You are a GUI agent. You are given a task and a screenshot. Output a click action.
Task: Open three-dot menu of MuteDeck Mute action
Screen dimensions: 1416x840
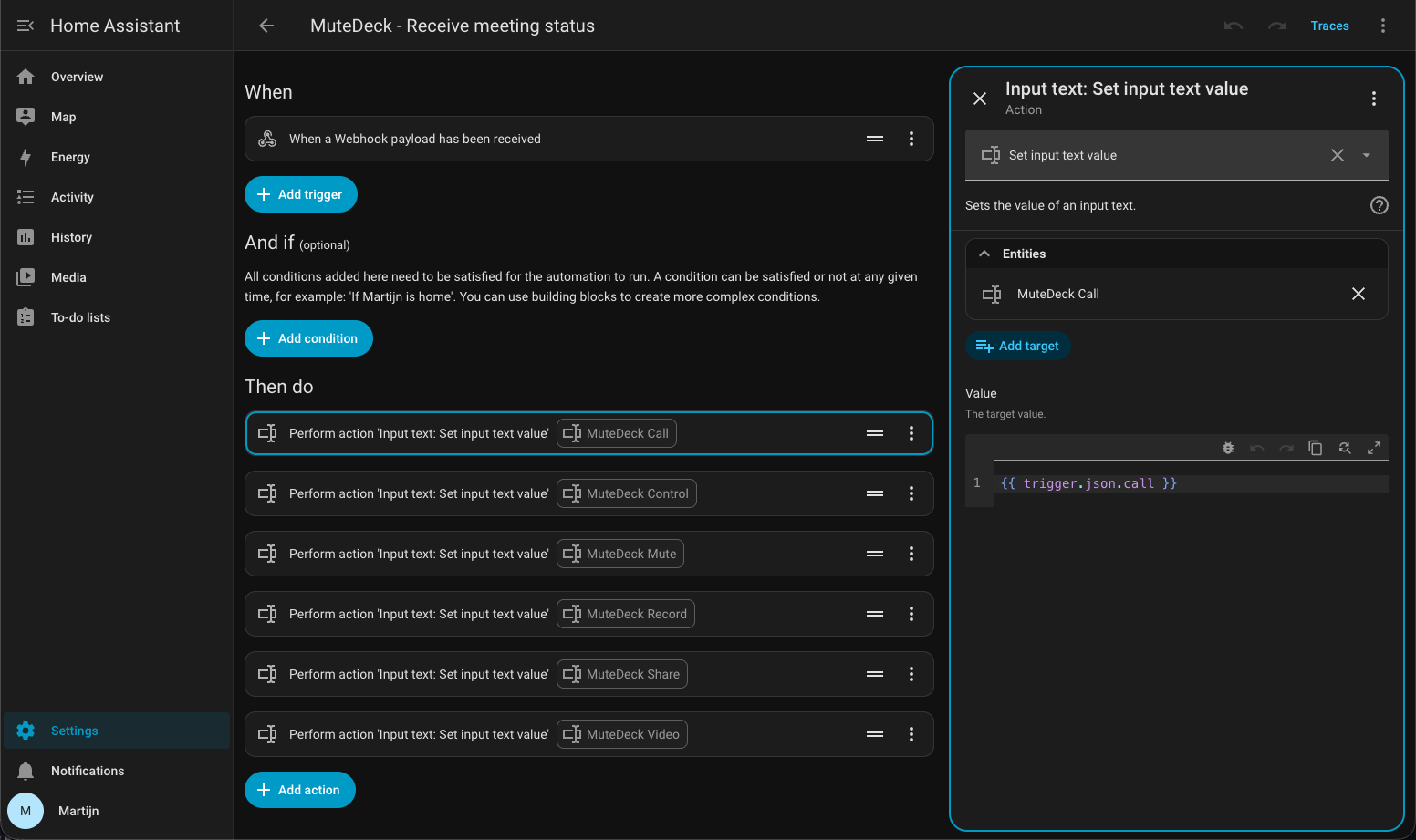911,554
